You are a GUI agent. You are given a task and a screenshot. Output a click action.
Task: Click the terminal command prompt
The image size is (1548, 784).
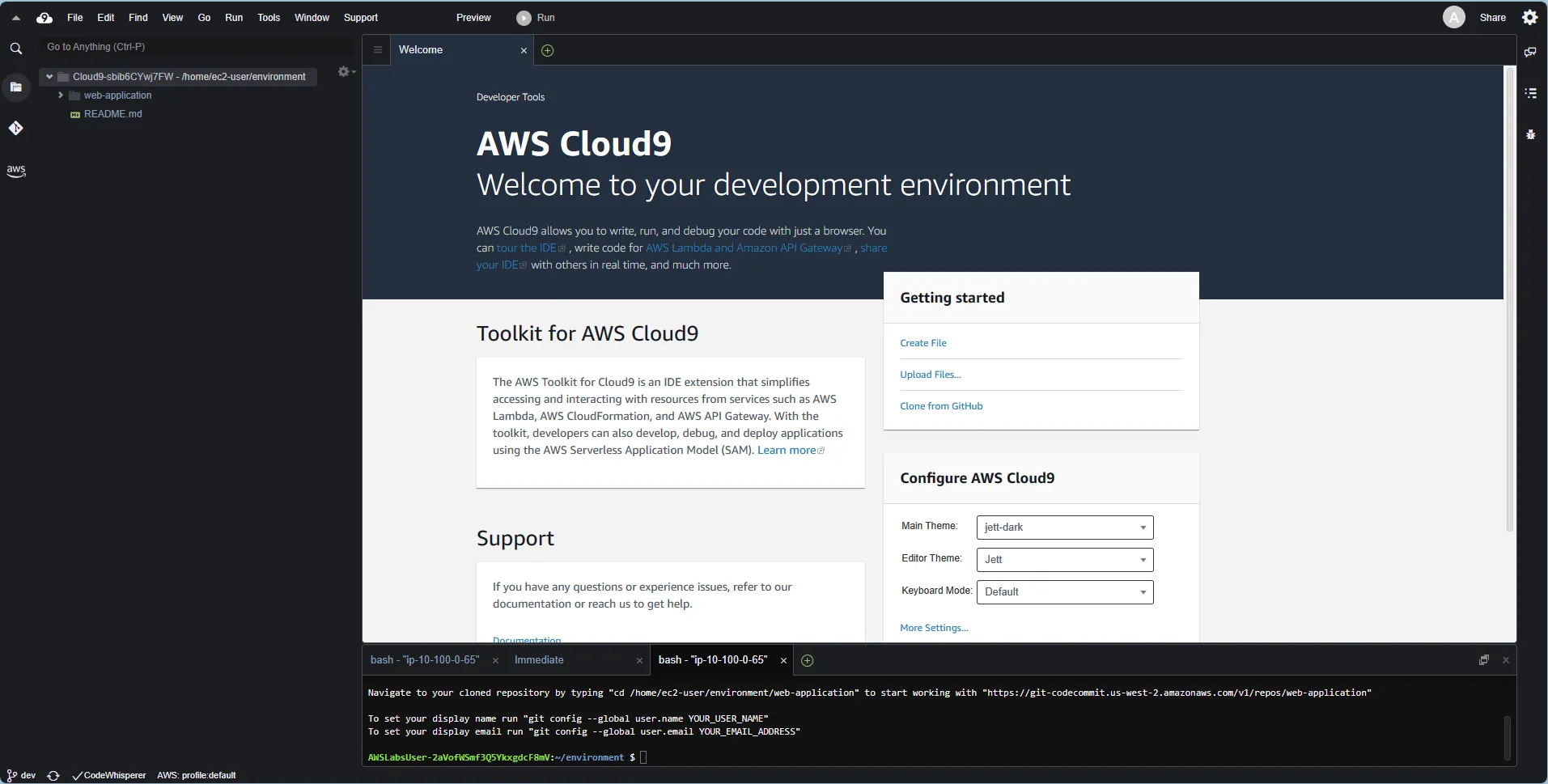coord(507,758)
